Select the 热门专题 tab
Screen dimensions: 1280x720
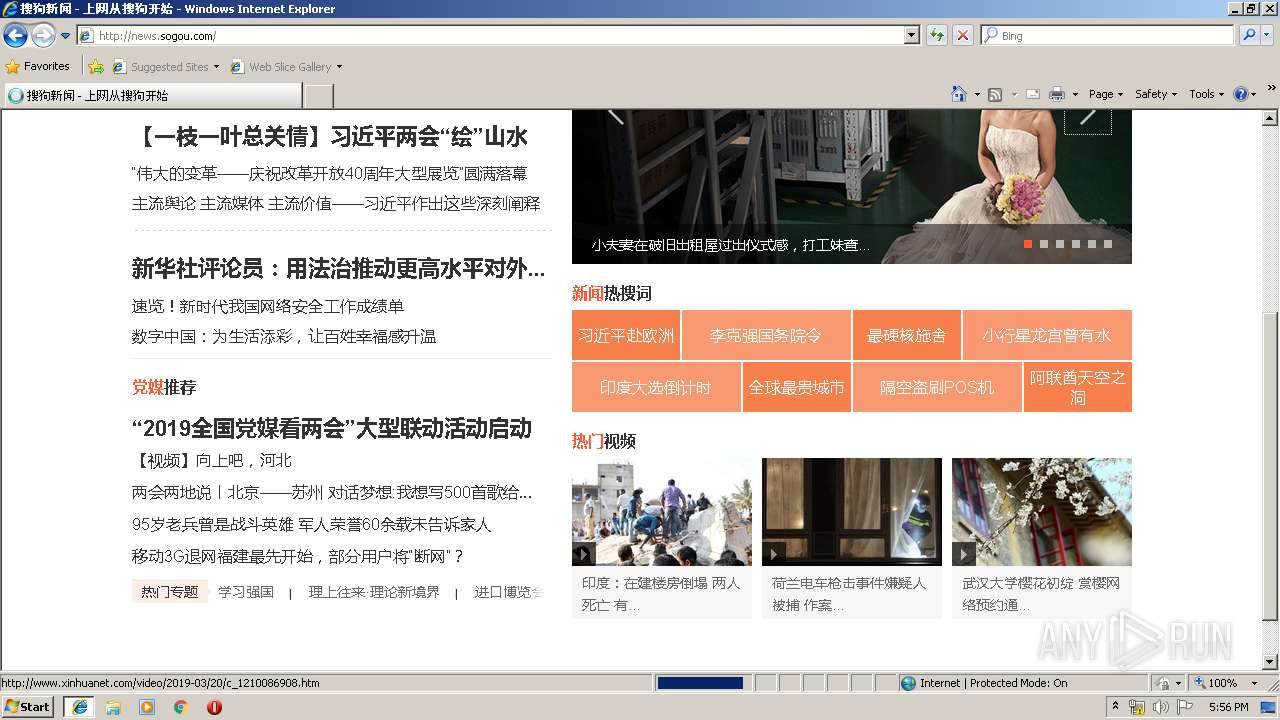click(170, 592)
